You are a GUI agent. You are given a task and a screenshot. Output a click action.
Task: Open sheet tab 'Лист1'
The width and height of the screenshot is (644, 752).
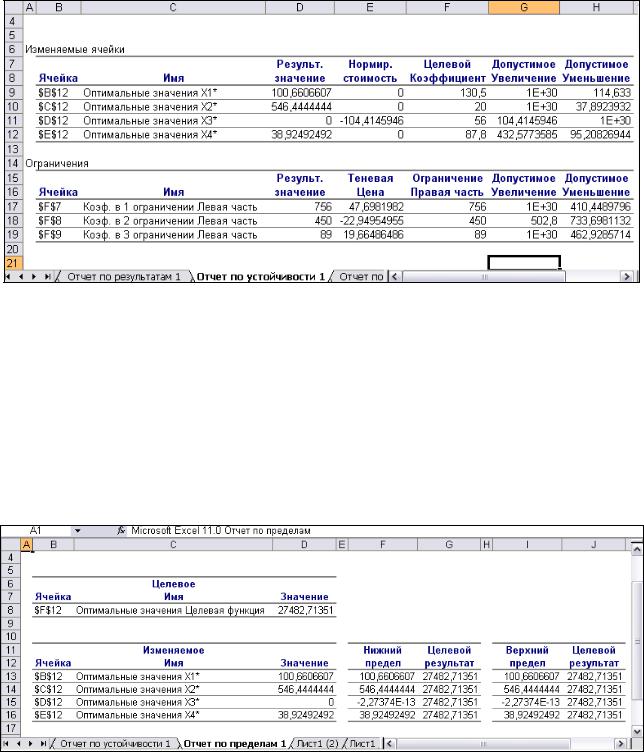[363, 744]
